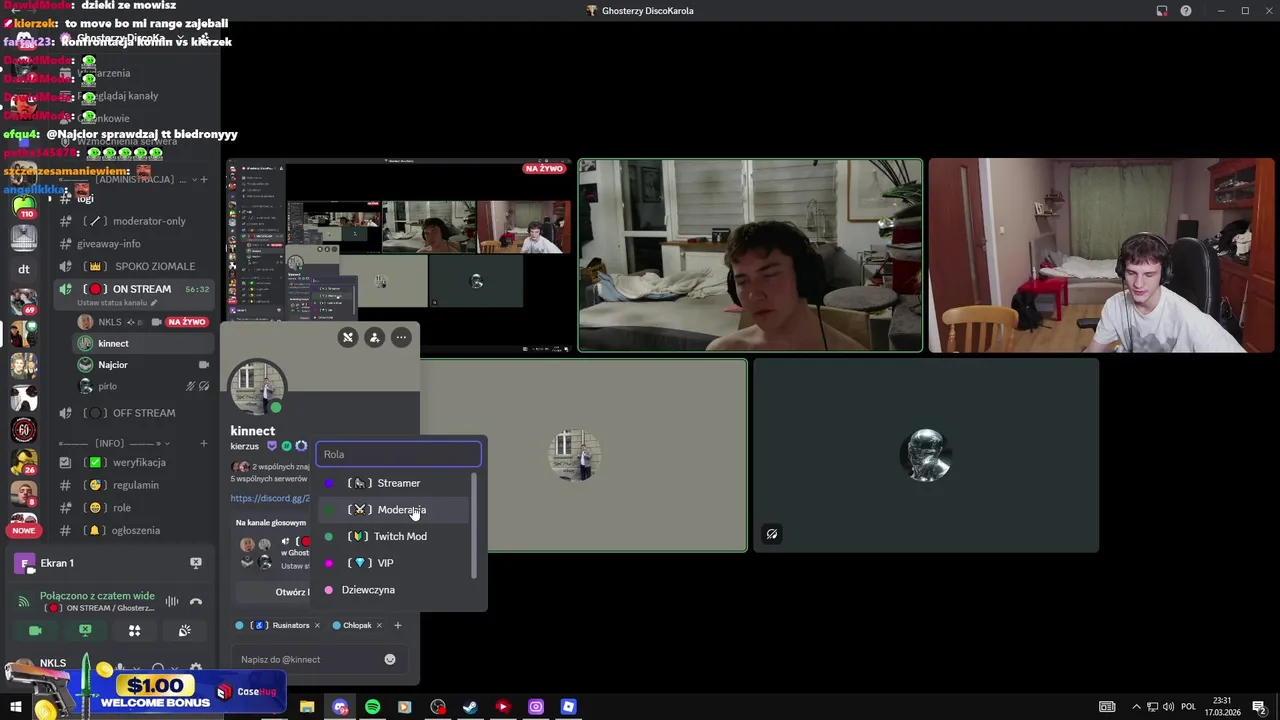Open the moderator-only text channel
The width and height of the screenshot is (1280, 720).
(135, 221)
